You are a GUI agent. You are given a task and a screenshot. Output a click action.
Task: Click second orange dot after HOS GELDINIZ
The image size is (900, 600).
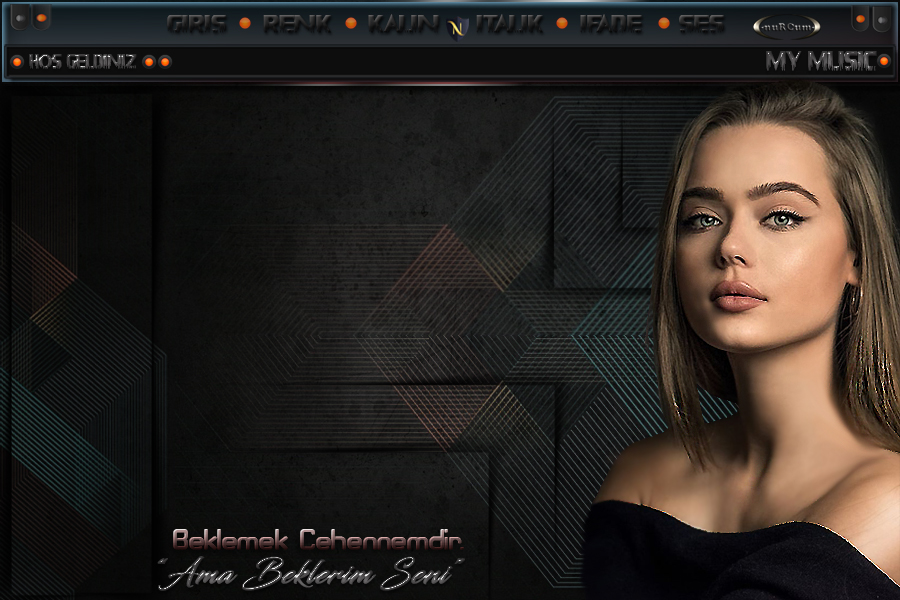coord(165,62)
